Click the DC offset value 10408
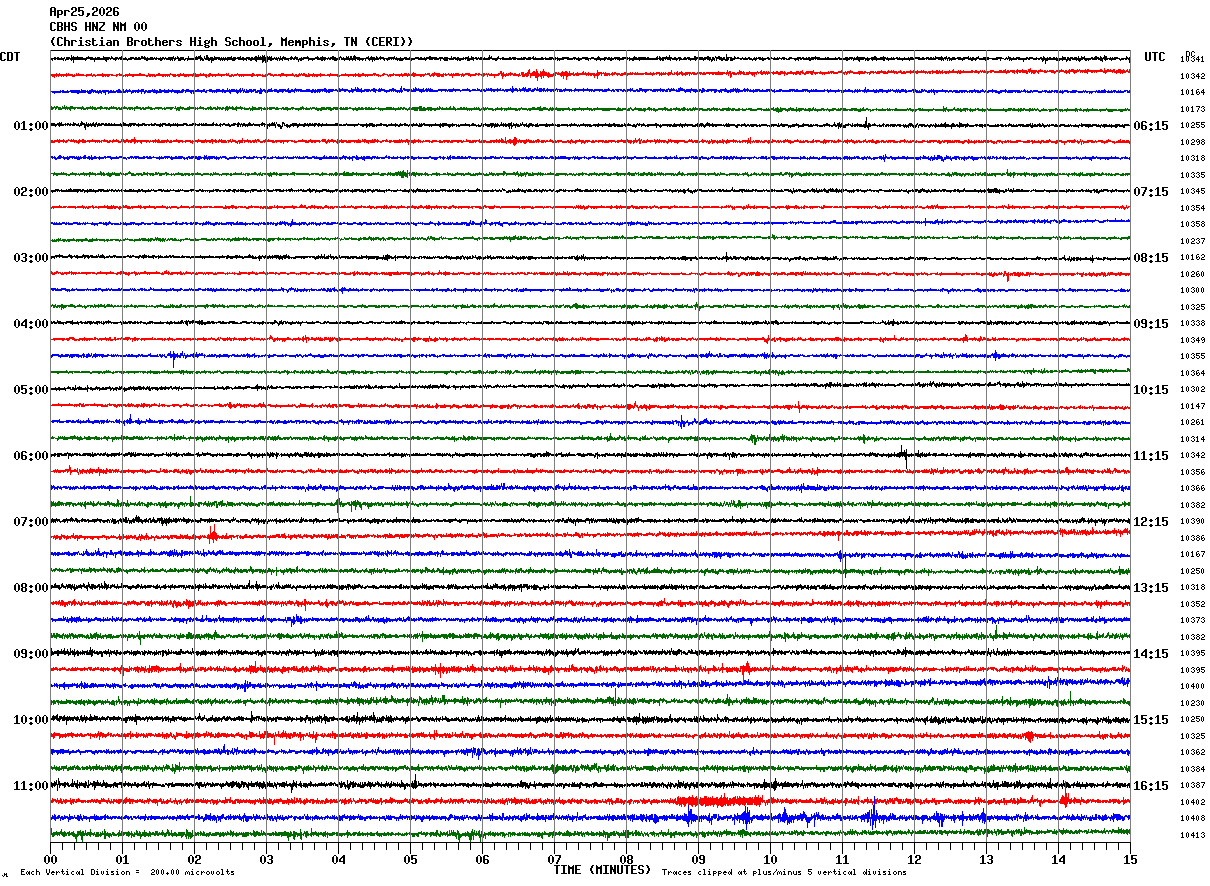Viewport: 1210px width, 886px height. click(1192, 819)
